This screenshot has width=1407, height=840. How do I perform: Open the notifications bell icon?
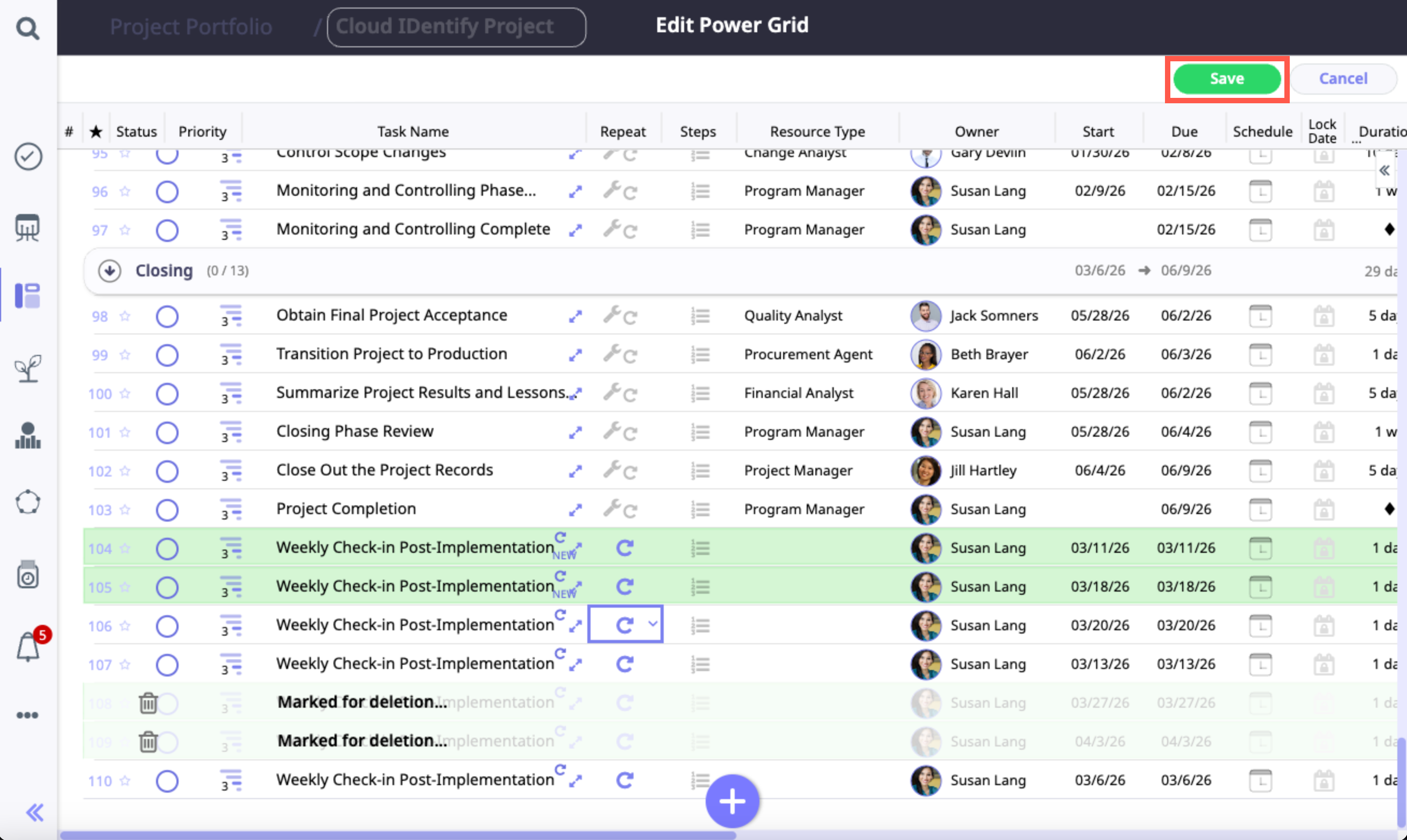[x=28, y=646]
